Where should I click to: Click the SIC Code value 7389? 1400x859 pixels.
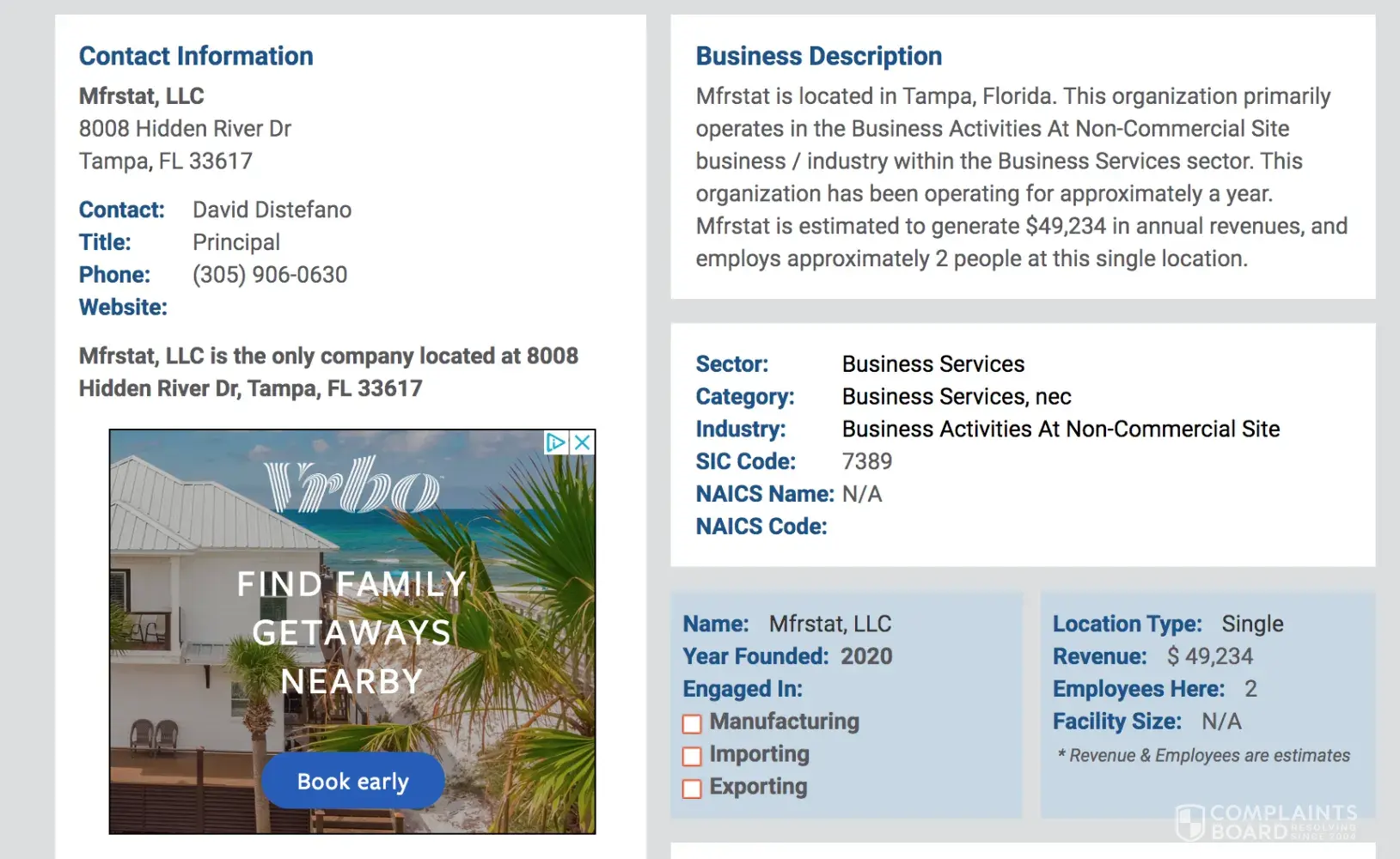(866, 462)
